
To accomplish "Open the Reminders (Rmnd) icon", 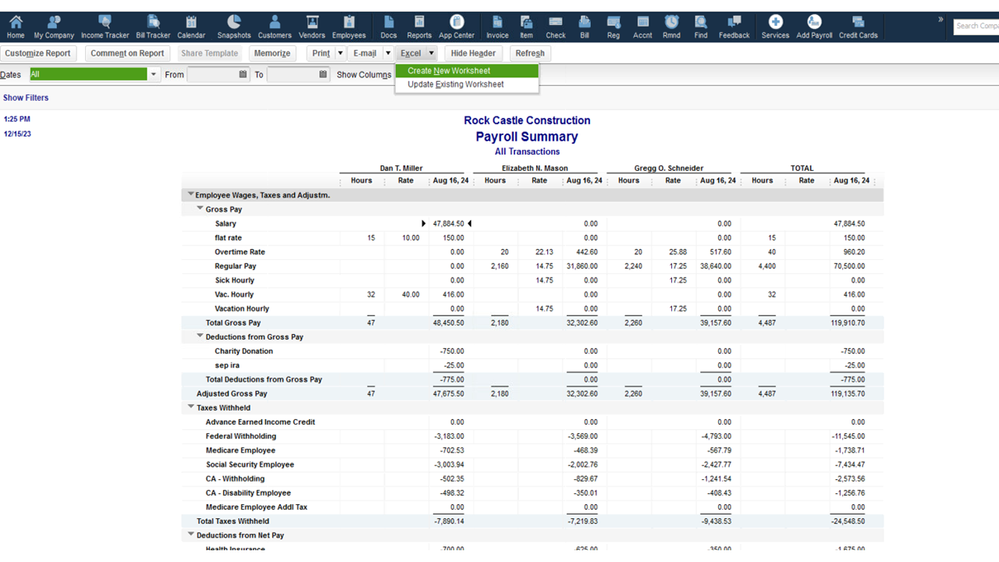I will (x=671, y=26).
